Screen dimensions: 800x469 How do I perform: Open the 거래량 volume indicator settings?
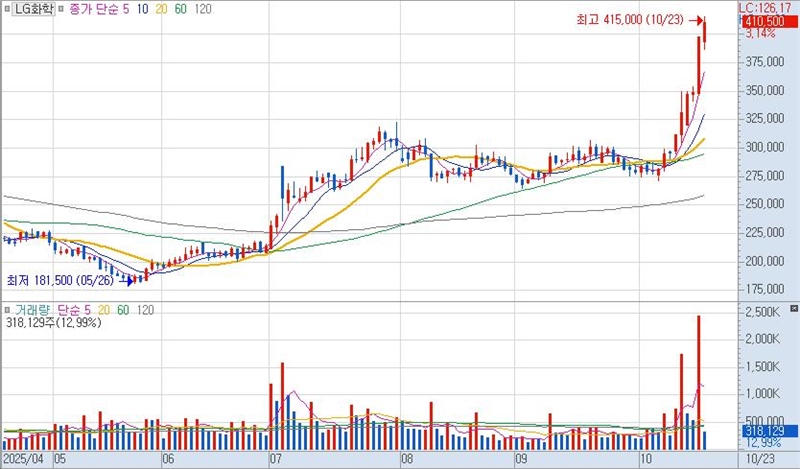[32, 310]
